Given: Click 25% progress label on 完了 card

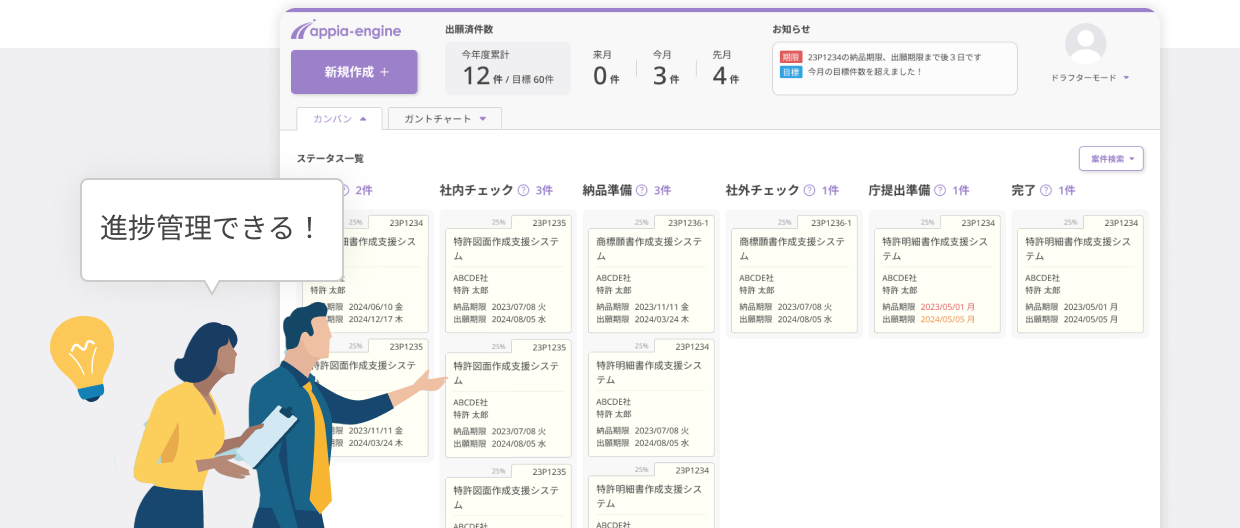Looking at the screenshot, I should [x=1071, y=223].
